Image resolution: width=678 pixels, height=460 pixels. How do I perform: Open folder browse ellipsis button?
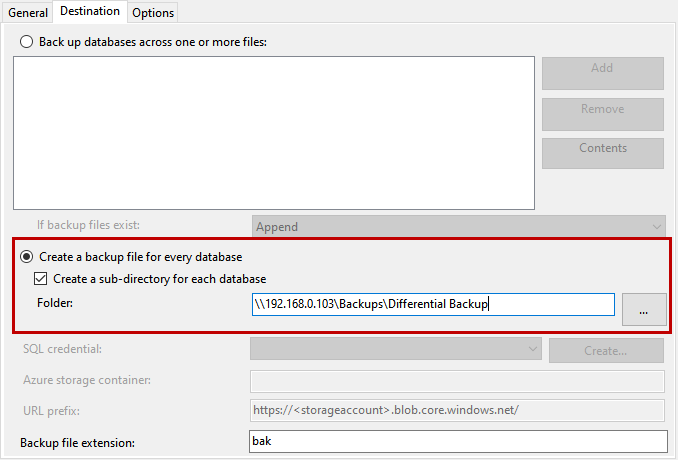coord(644,310)
